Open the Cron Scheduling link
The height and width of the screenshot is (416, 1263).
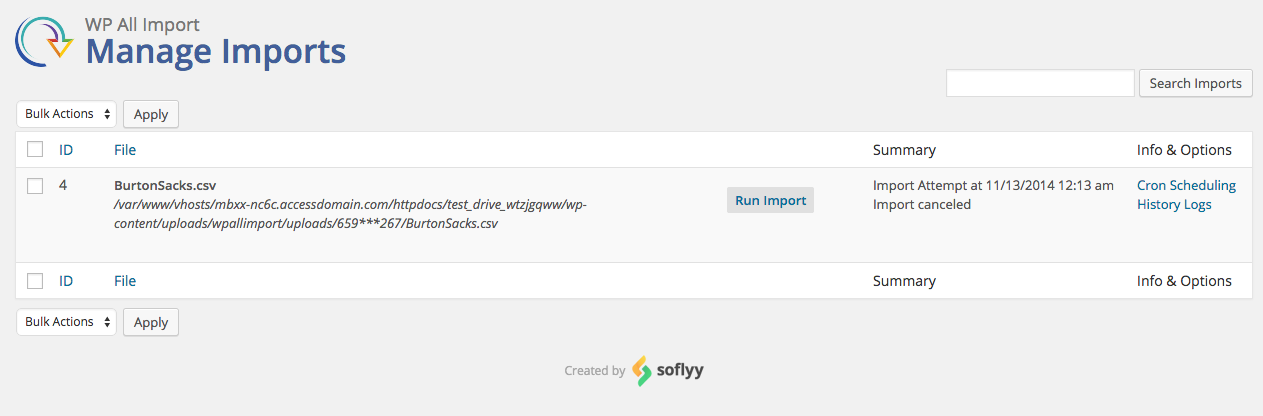(x=1186, y=185)
